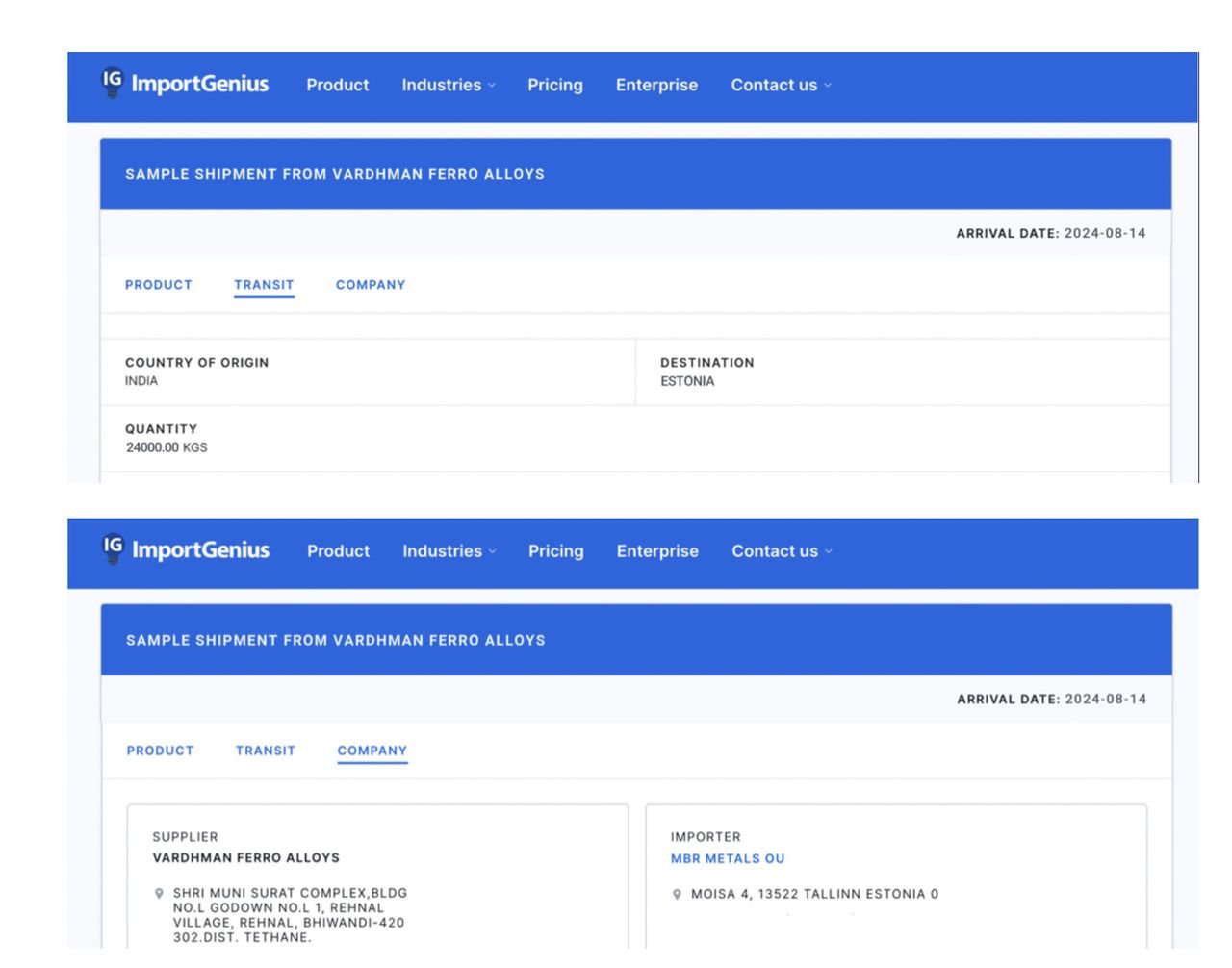Switch to the Company tab in the Transit shipment view
The image size is (1232, 968).
pyautogui.click(x=371, y=285)
